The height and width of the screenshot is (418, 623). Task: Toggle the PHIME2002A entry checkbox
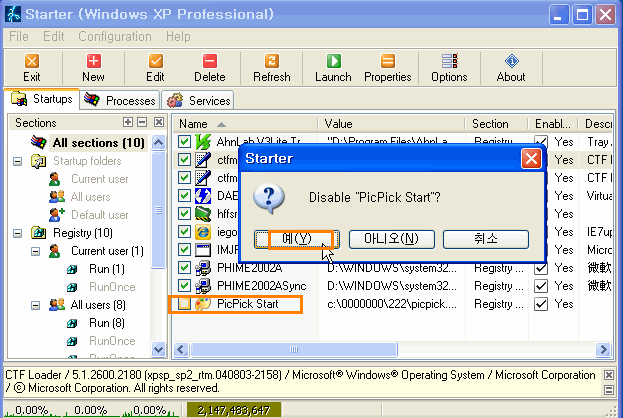[184, 268]
